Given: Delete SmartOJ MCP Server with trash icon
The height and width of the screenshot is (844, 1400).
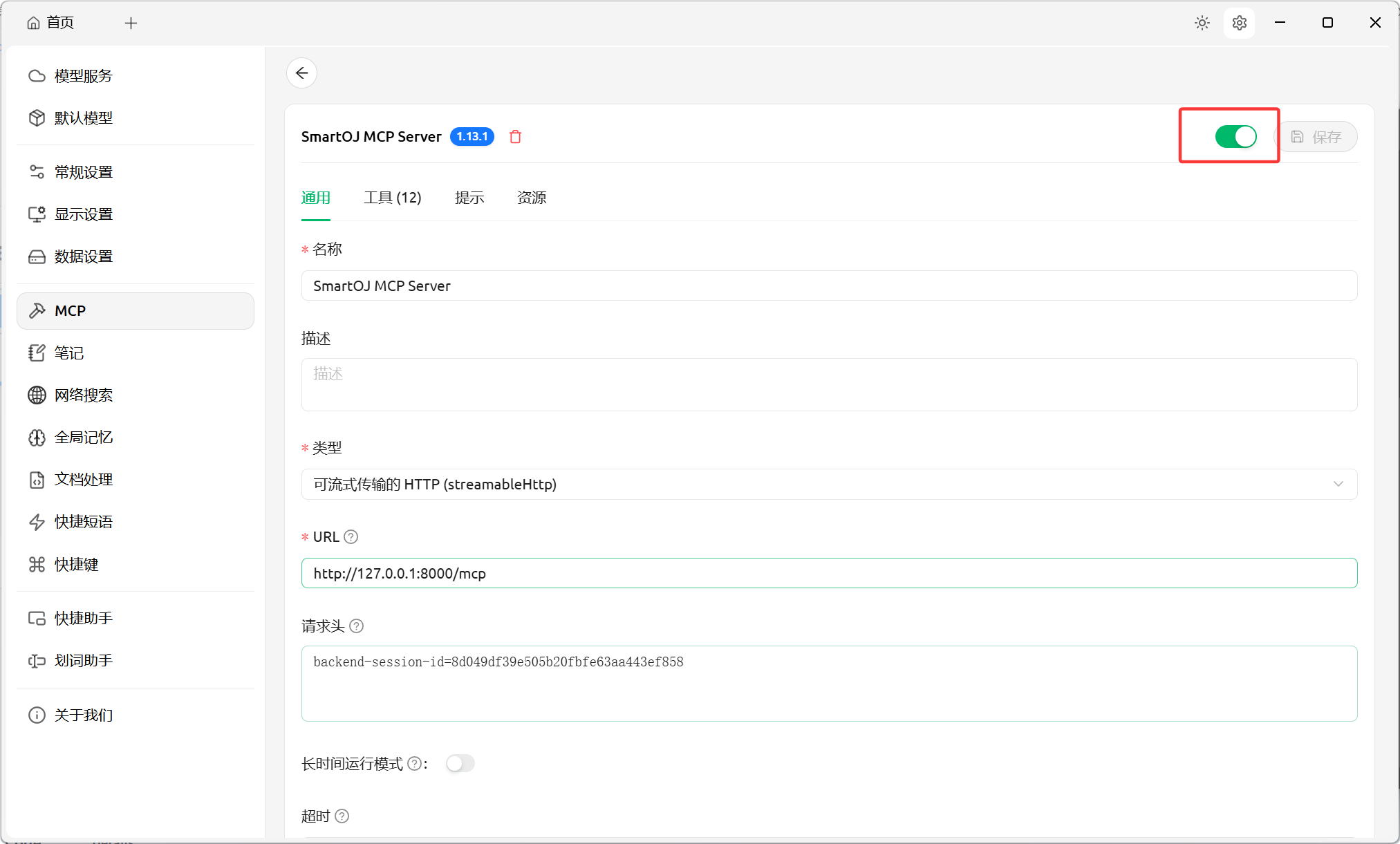Looking at the screenshot, I should [x=515, y=137].
